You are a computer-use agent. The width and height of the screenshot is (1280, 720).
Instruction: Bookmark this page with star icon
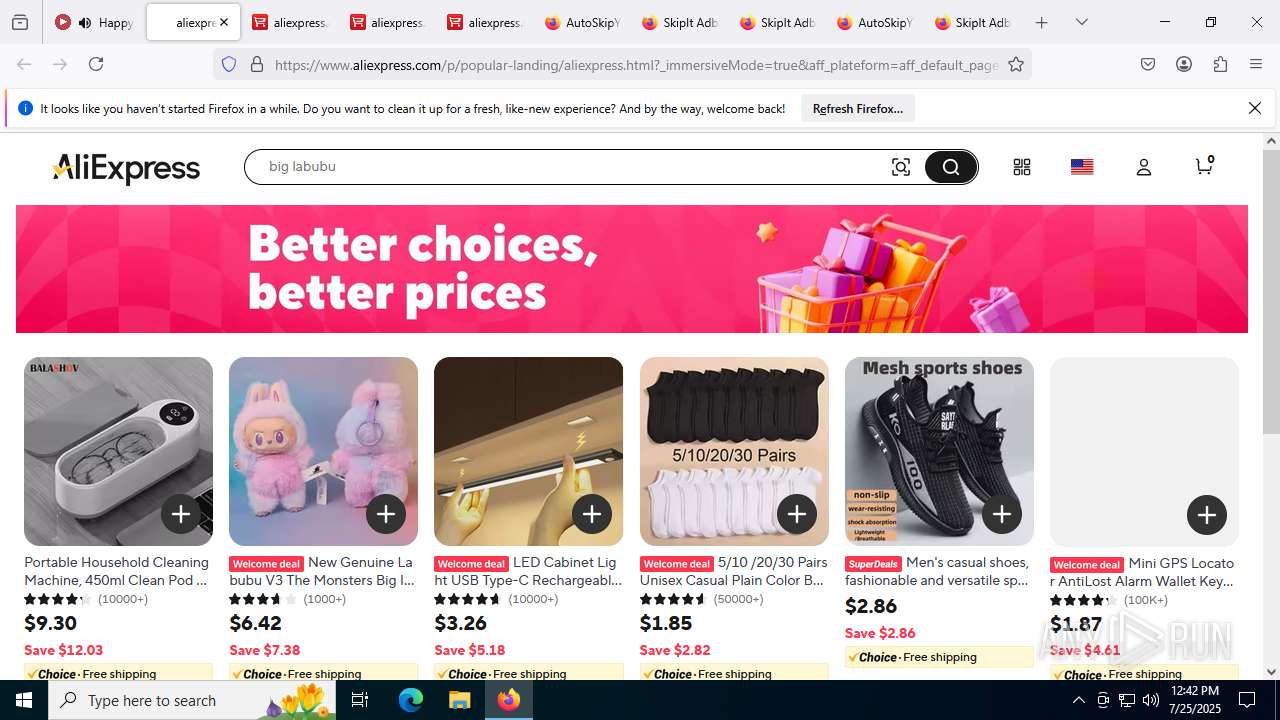coord(1016,64)
